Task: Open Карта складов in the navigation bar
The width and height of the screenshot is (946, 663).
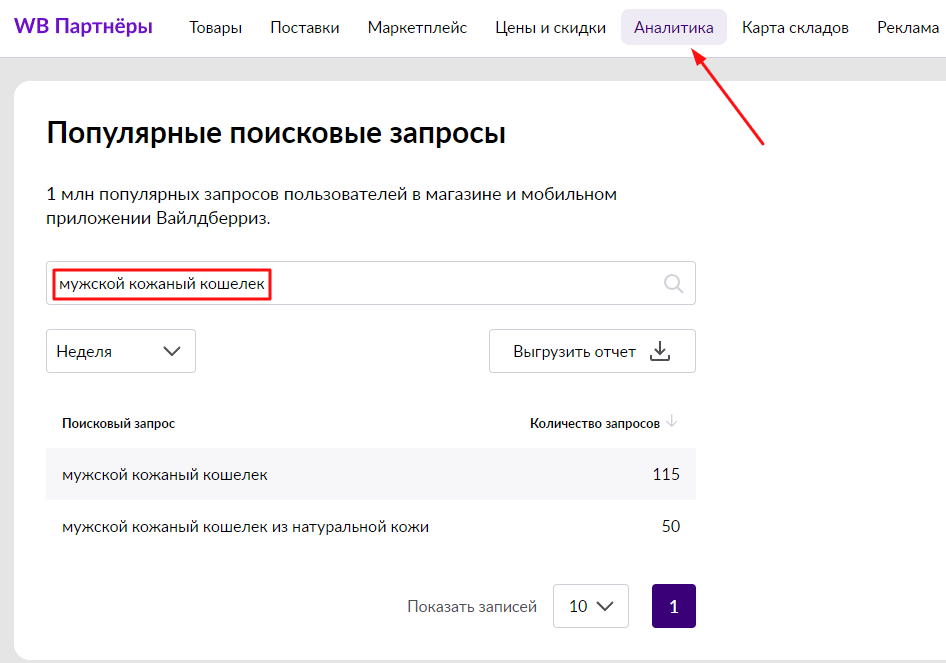Action: (x=795, y=28)
